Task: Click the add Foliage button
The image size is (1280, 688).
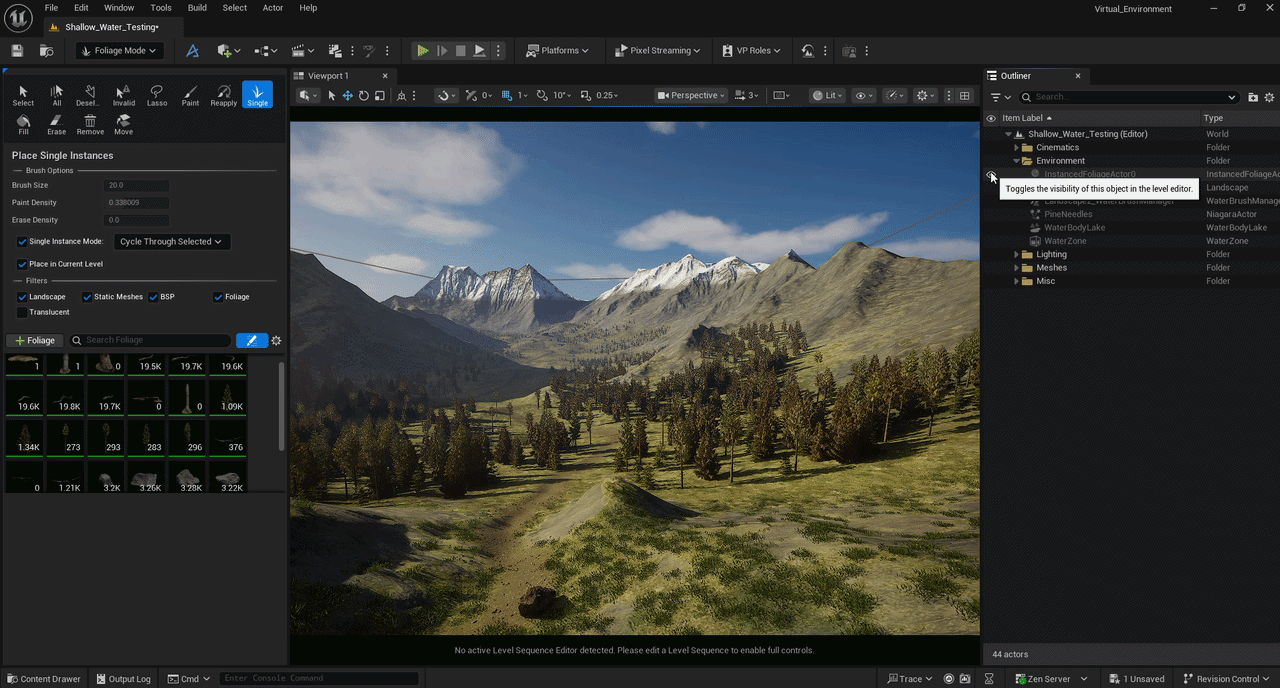Action: [35, 341]
